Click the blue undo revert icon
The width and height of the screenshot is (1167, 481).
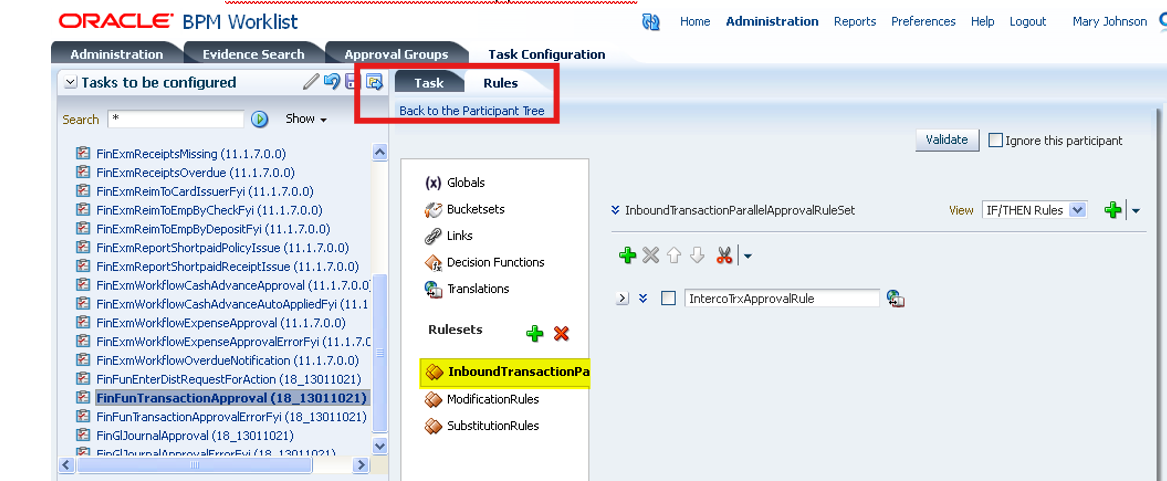click(332, 82)
